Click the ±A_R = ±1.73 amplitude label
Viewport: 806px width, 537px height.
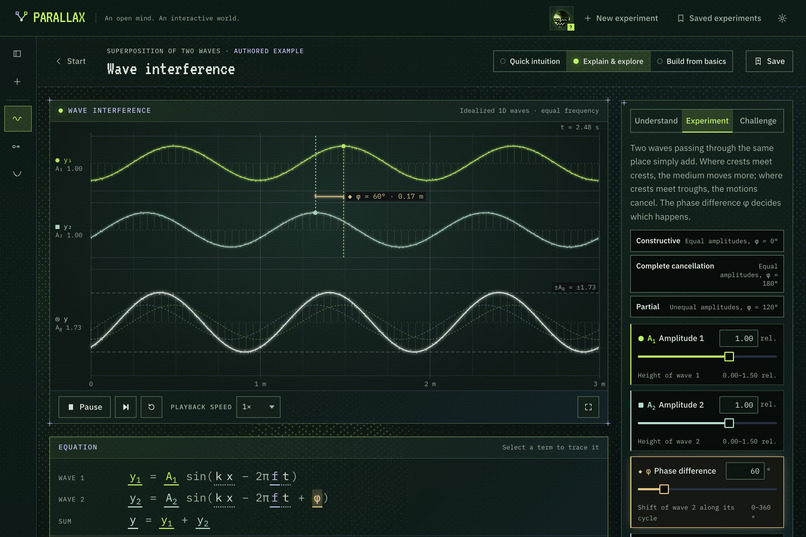(x=575, y=287)
